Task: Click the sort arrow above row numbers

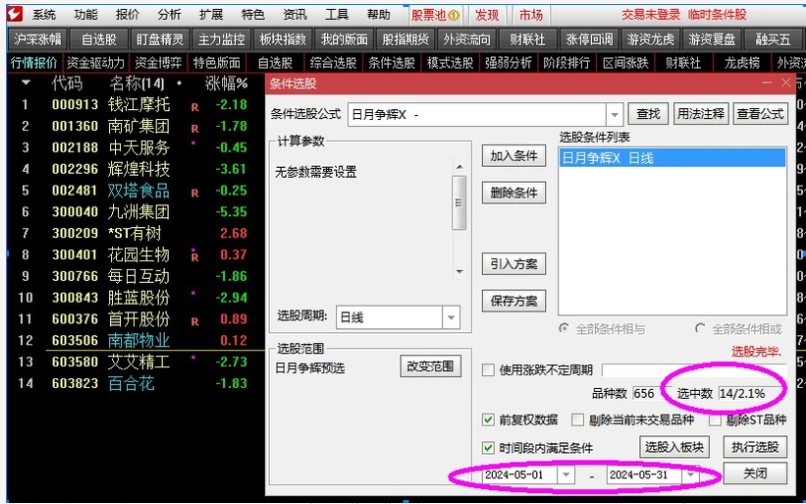Action: pos(26,83)
